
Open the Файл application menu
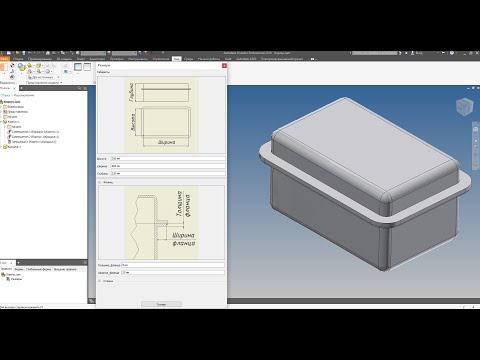(5, 59)
